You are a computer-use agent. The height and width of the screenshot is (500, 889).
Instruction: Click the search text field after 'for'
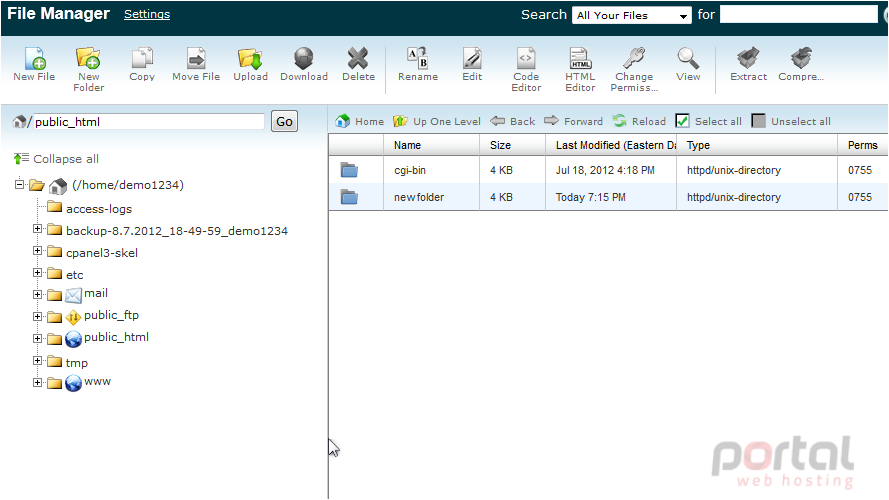click(798, 14)
